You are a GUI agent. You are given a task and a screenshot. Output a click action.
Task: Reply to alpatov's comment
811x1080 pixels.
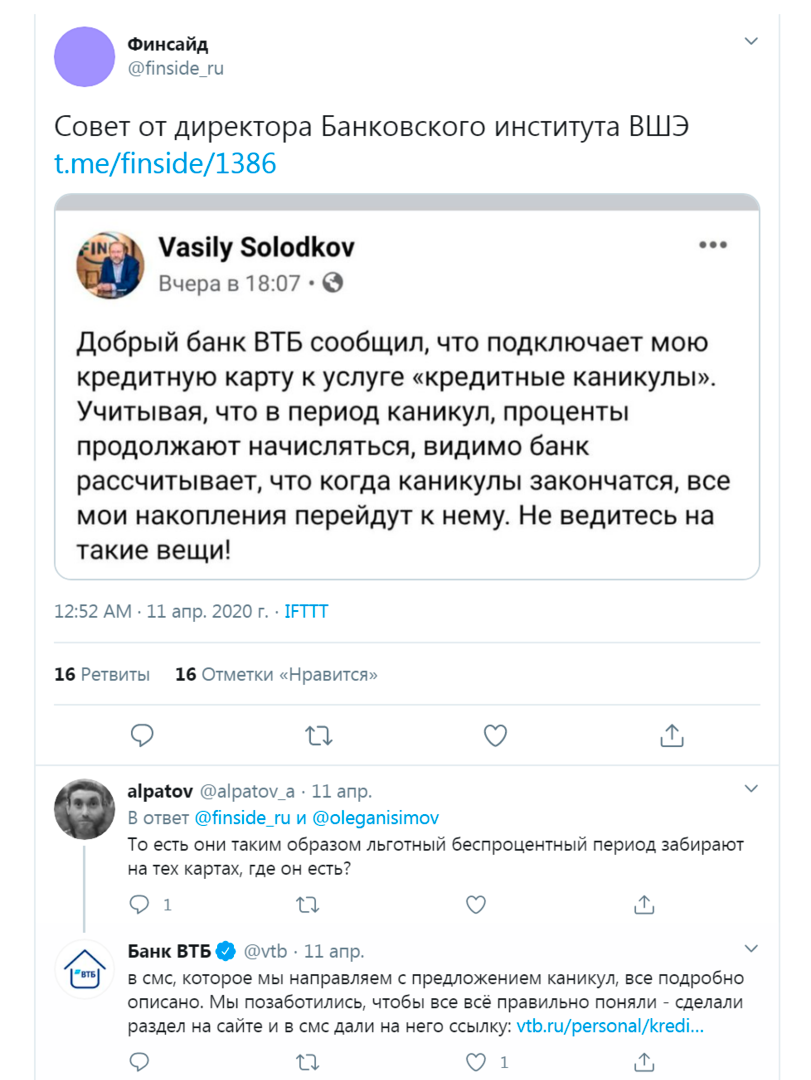pos(140,905)
